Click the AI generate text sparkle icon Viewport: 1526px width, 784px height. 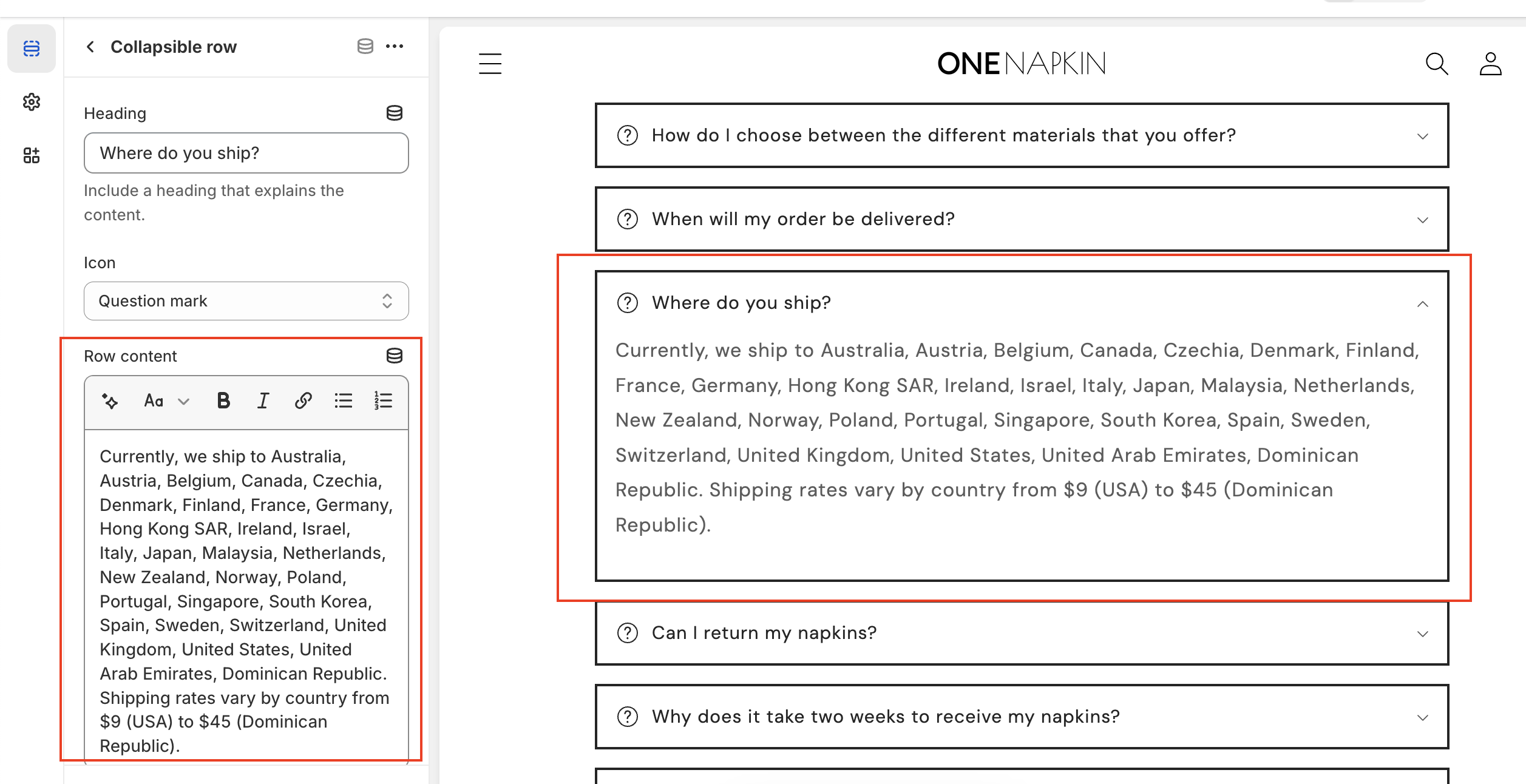[110, 401]
